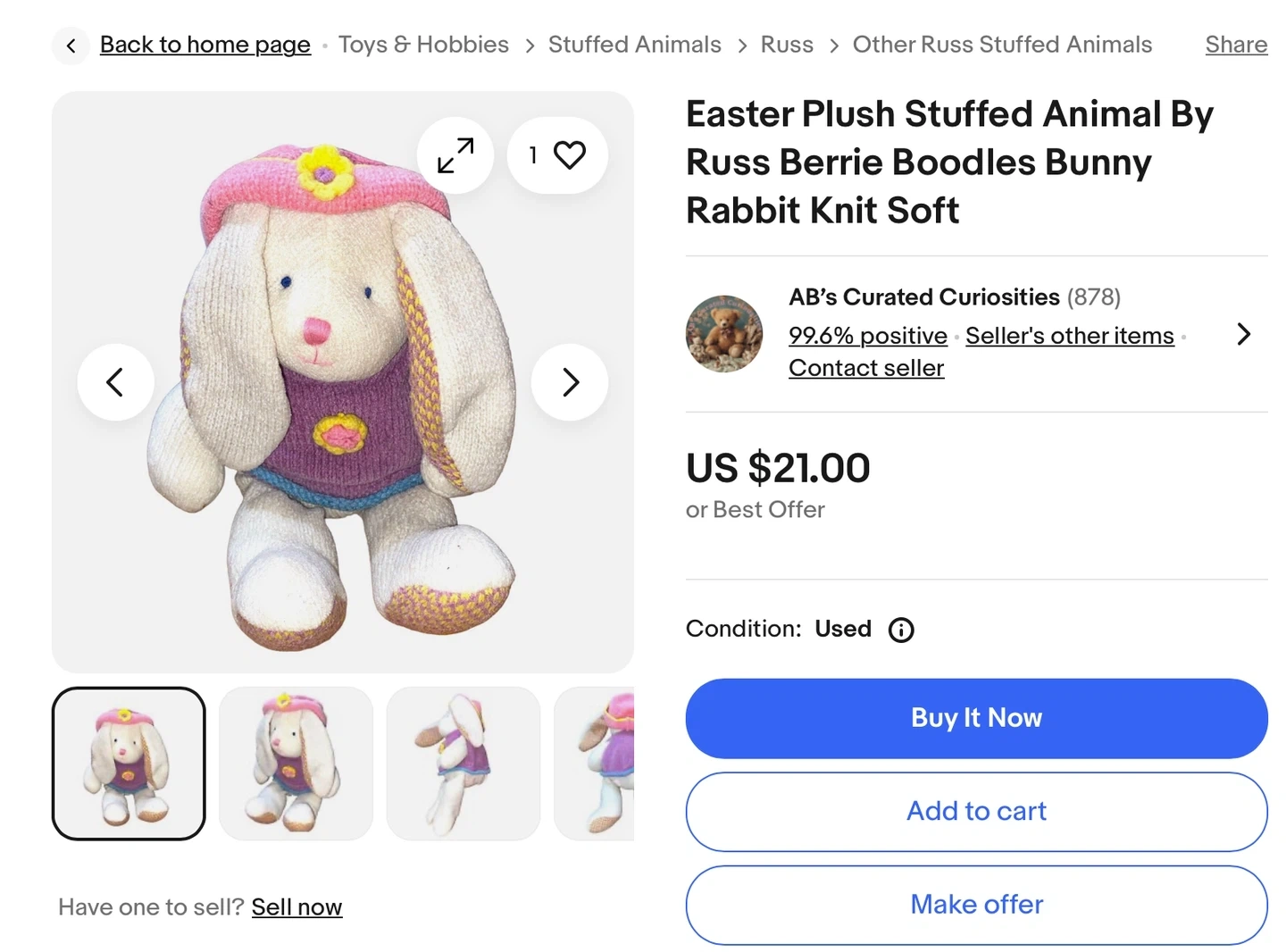
Task: Click the back arrow icon
Action: 71,46
